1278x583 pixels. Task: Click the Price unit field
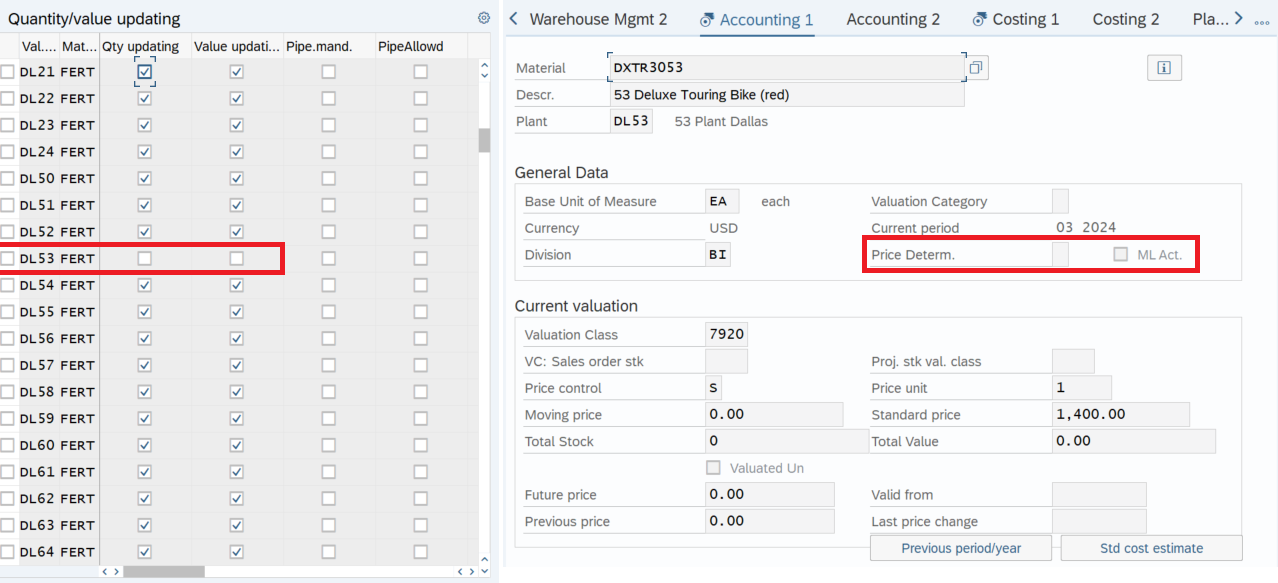click(x=1082, y=388)
